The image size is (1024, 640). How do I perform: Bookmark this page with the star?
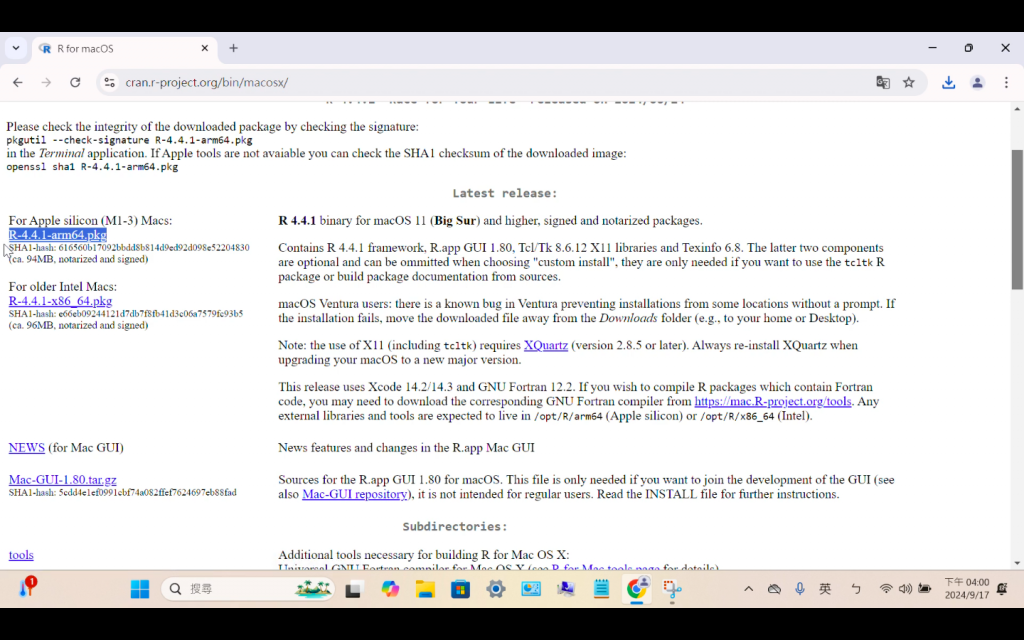click(x=908, y=82)
